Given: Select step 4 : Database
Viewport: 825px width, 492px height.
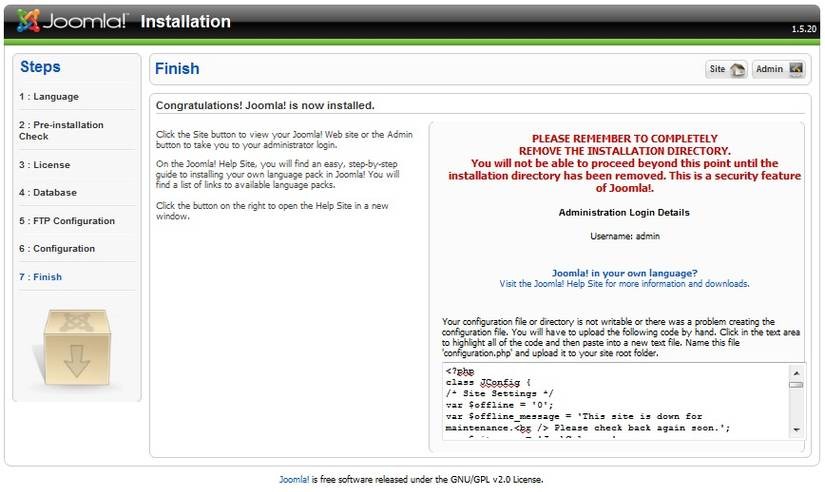Looking at the screenshot, I should tap(48, 193).
